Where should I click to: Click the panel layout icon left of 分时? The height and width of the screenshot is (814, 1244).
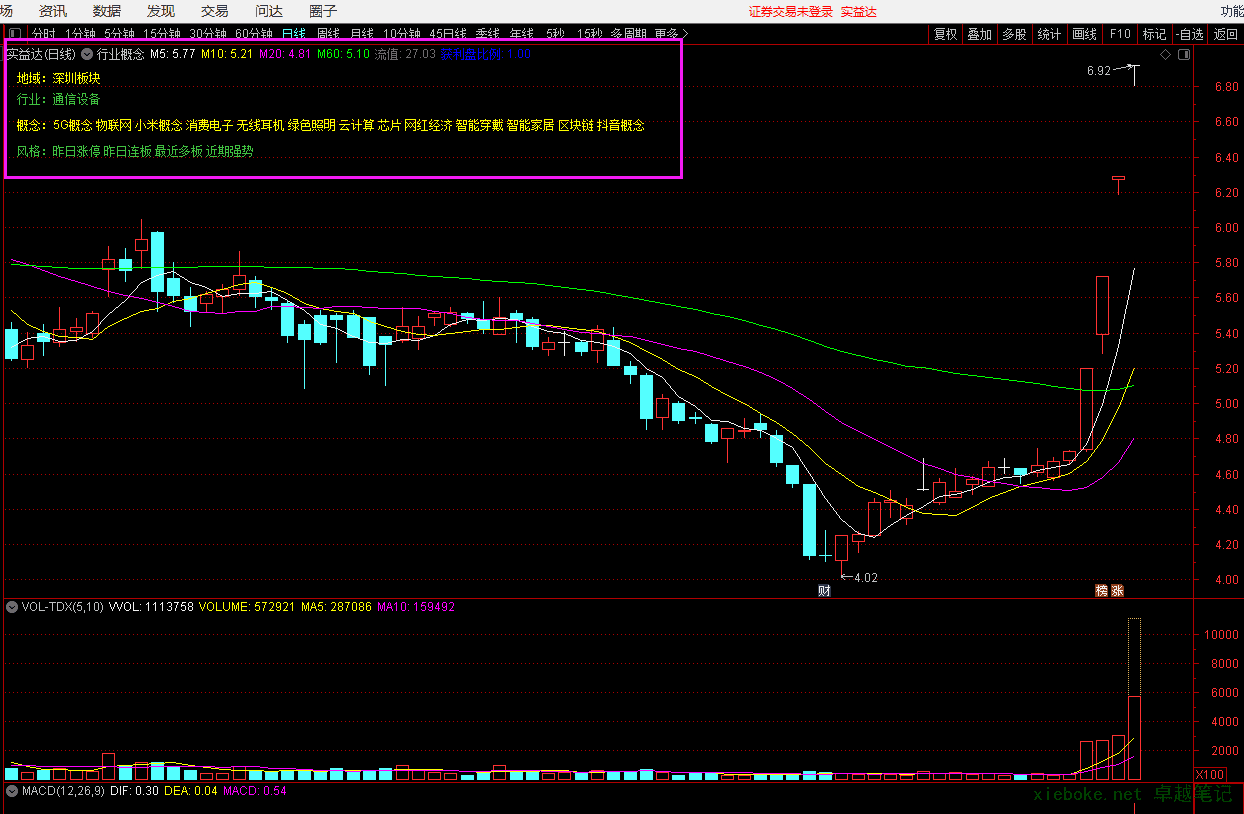click(x=14, y=34)
